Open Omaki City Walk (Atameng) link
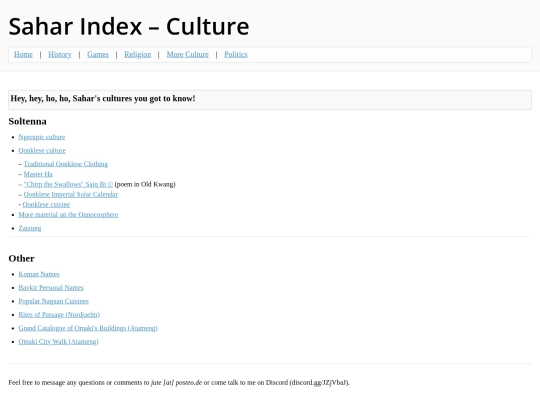This screenshot has width=540, height=405. (58, 342)
